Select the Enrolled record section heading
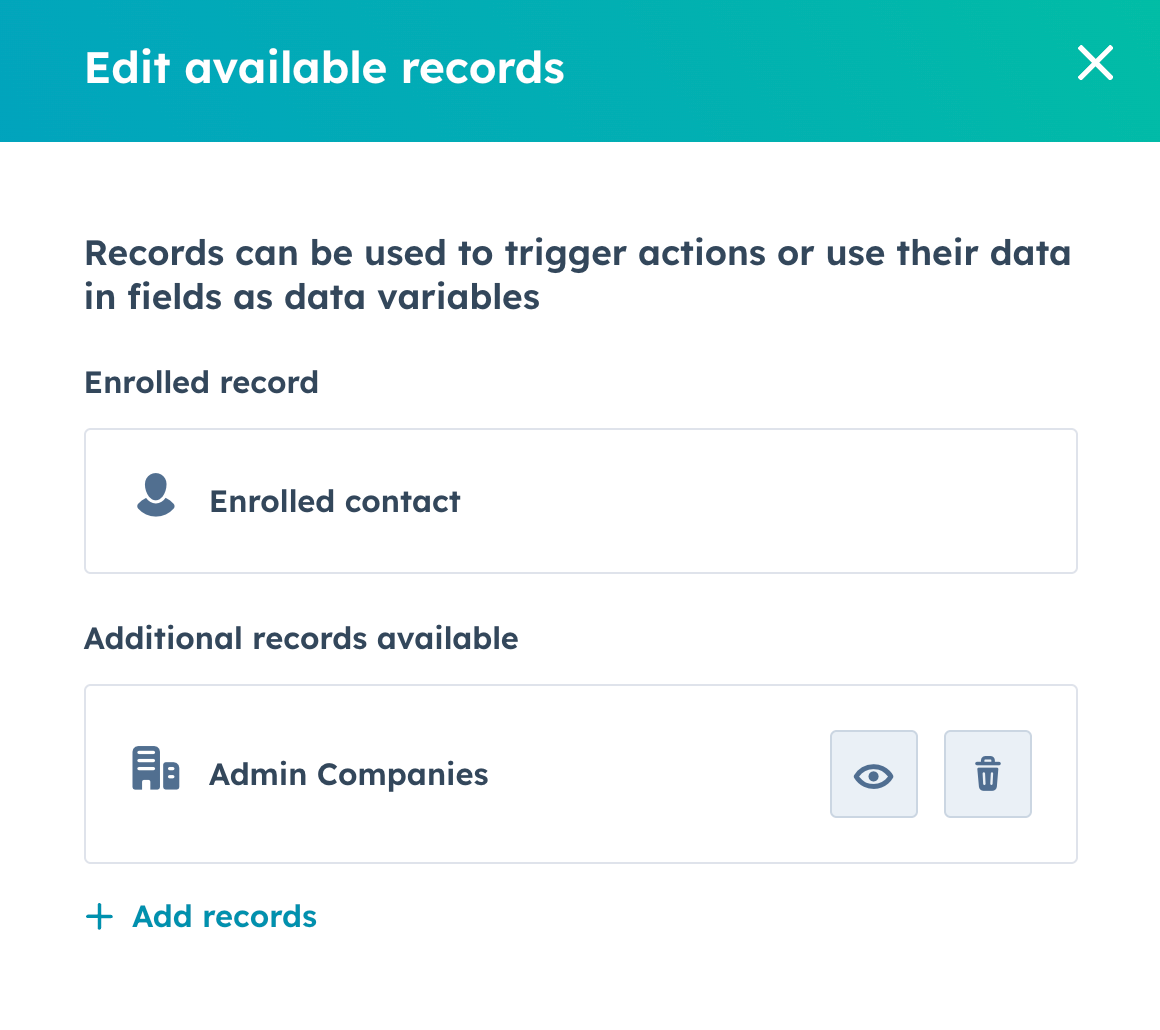This screenshot has width=1160, height=1030. 201,382
